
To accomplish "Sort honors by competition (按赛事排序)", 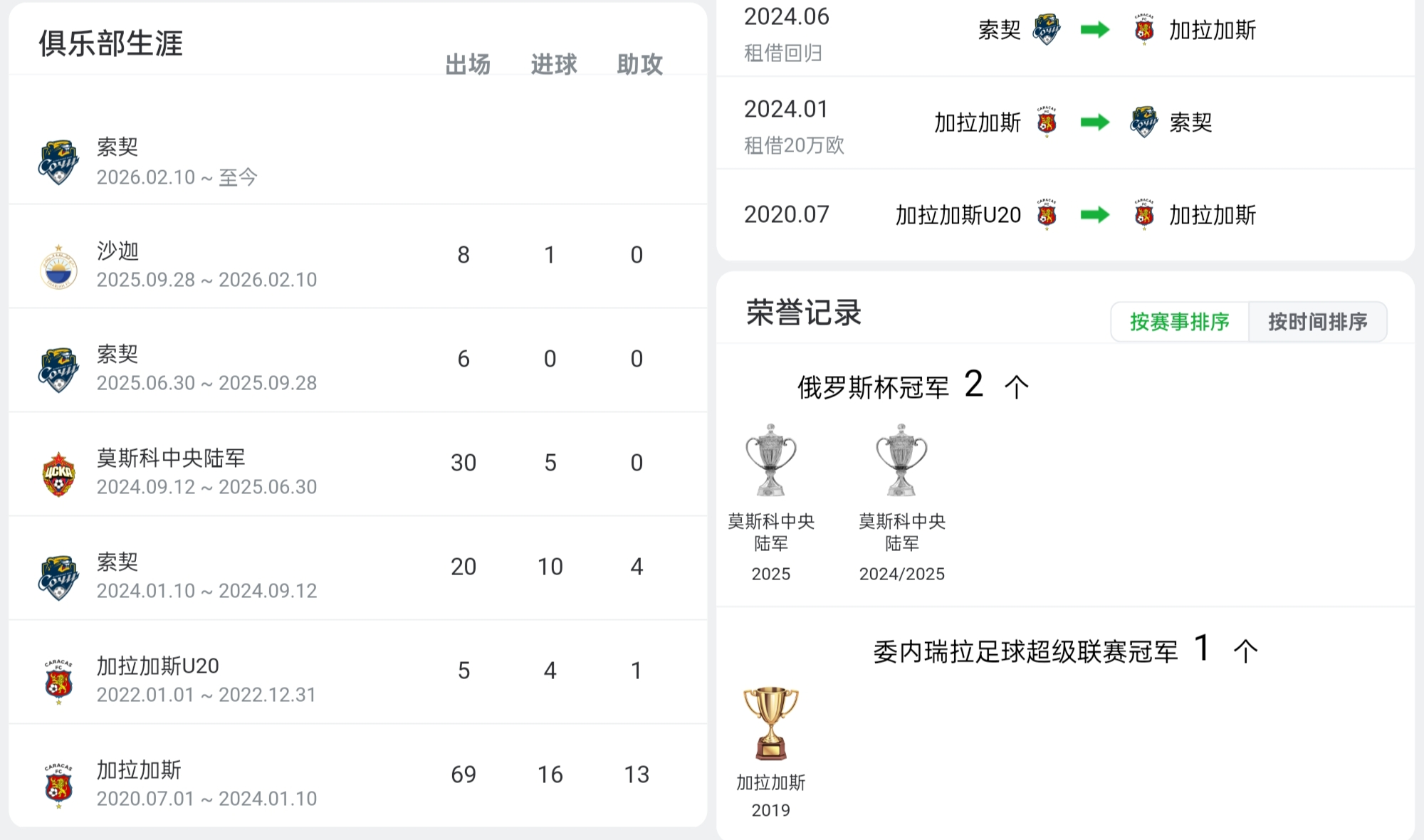I will pyautogui.click(x=1179, y=322).
